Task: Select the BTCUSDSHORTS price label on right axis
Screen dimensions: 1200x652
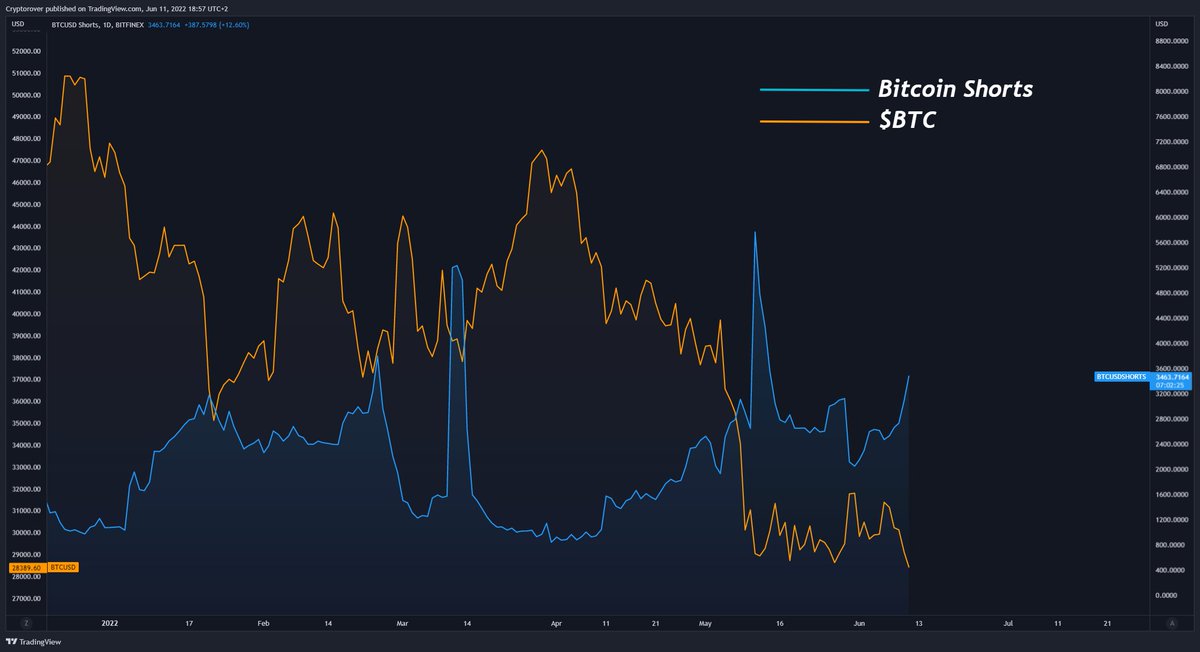Action: coord(1122,377)
